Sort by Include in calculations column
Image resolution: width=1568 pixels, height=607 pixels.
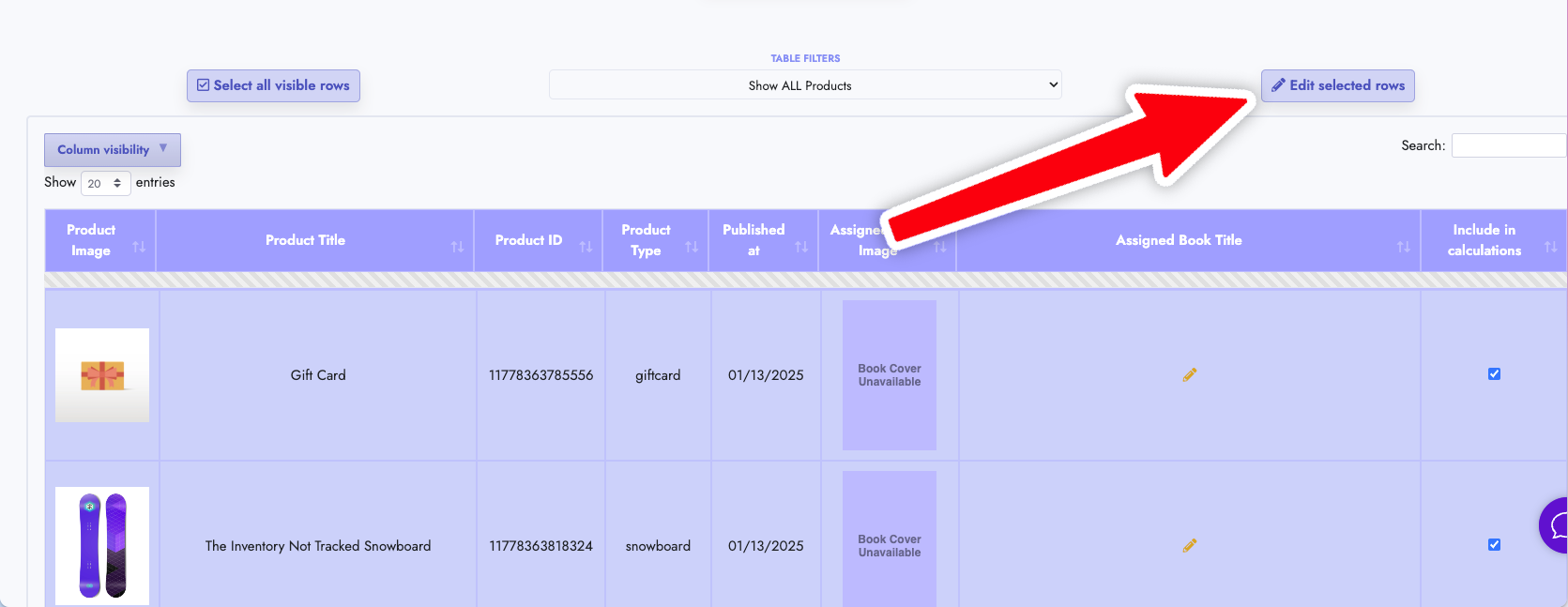click(x=1494, y=240)
